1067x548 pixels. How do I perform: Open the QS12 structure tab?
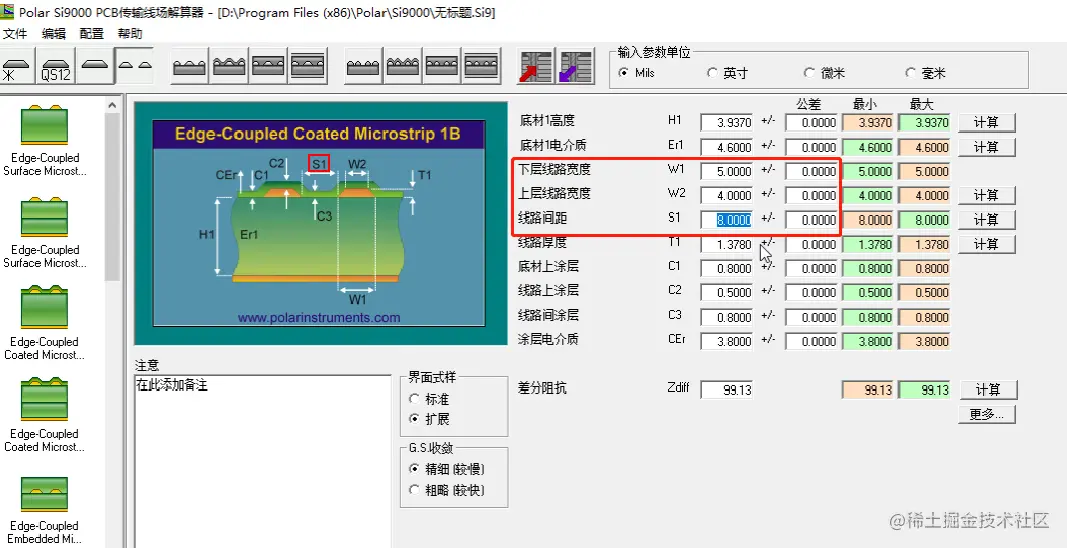point(56,66)
